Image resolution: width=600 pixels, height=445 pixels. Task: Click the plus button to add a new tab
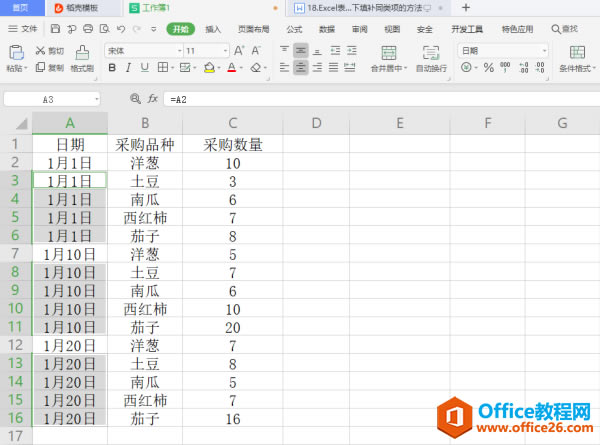[466, 8]
